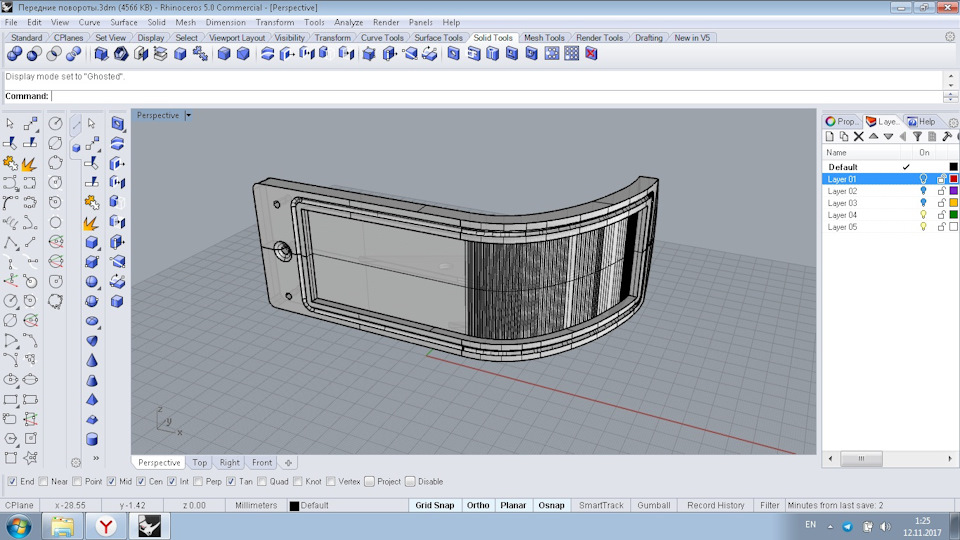Click the layer Tools hammer icon
This screenshot has width=960, height=540.
coord(947,137)
